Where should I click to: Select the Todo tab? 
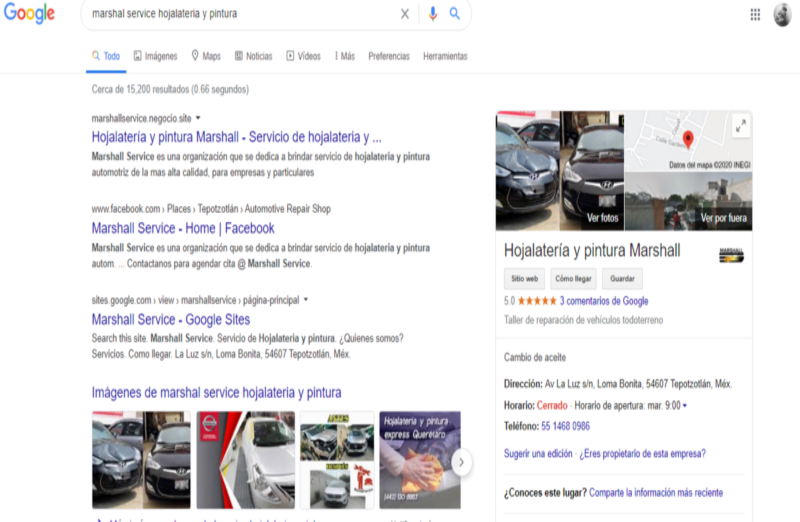106,56
